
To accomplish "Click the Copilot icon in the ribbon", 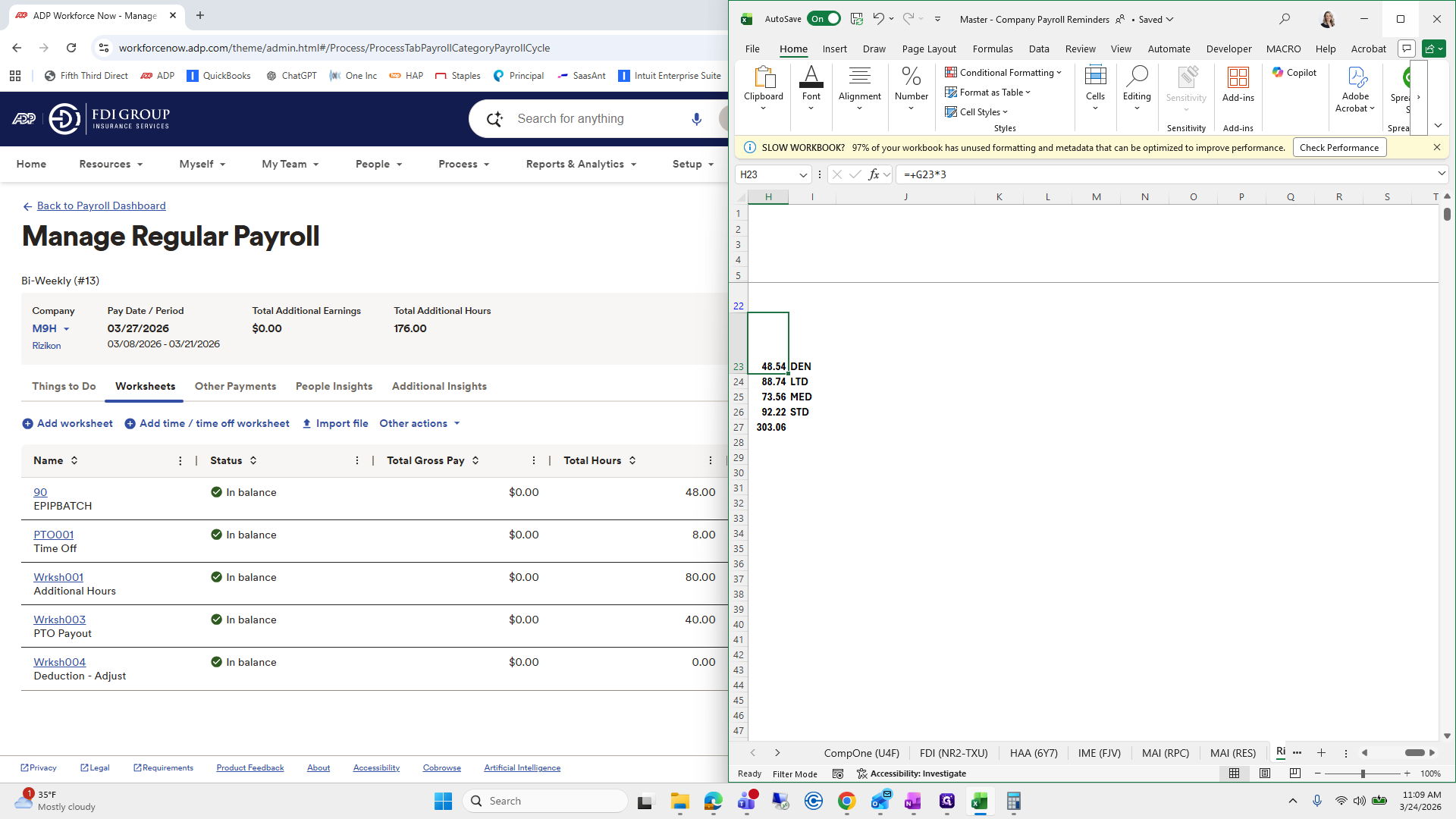I will [x=1294, y=73].
